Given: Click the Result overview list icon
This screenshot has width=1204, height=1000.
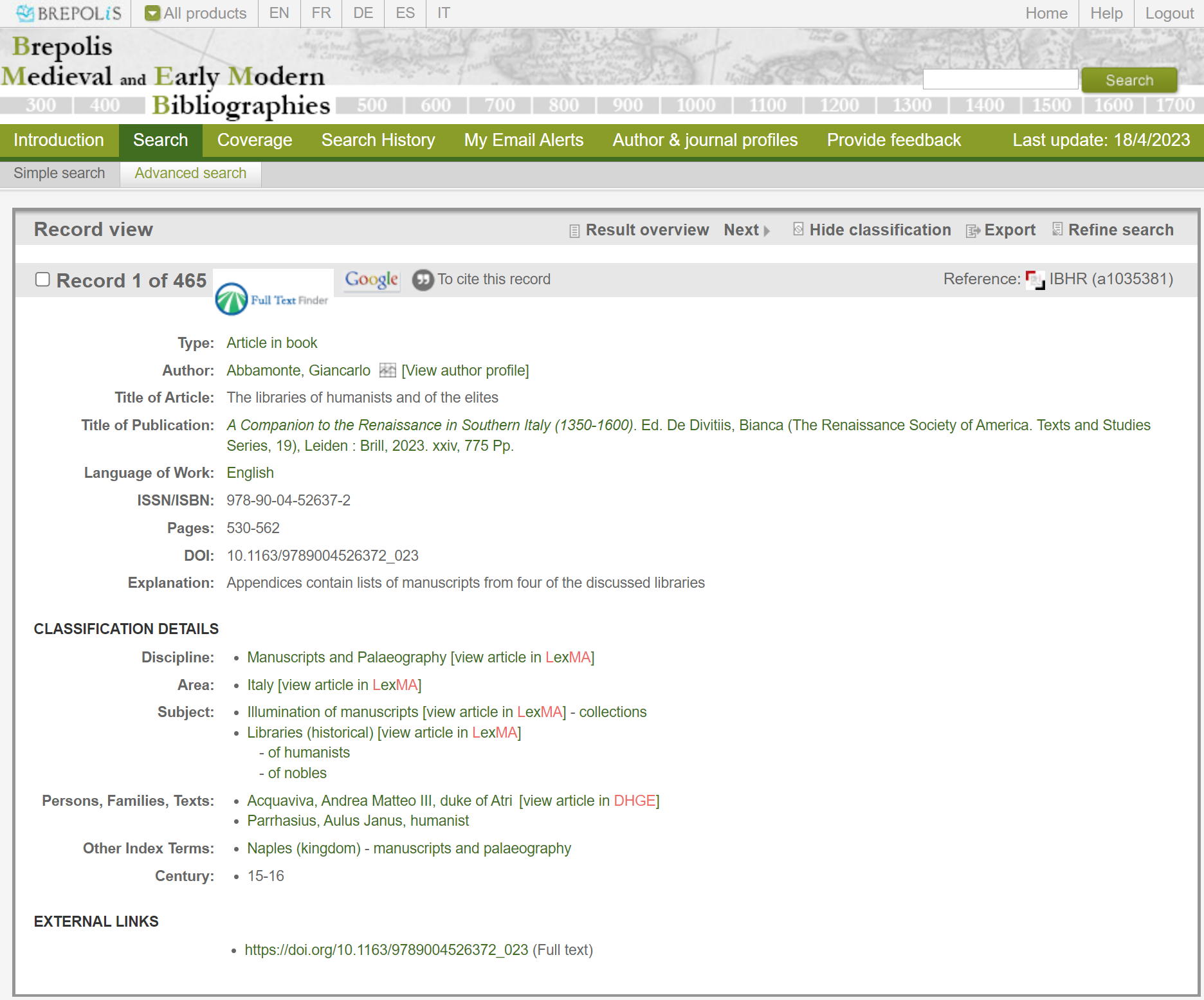Looking at the screenshot, I should (x=574, y=231).
